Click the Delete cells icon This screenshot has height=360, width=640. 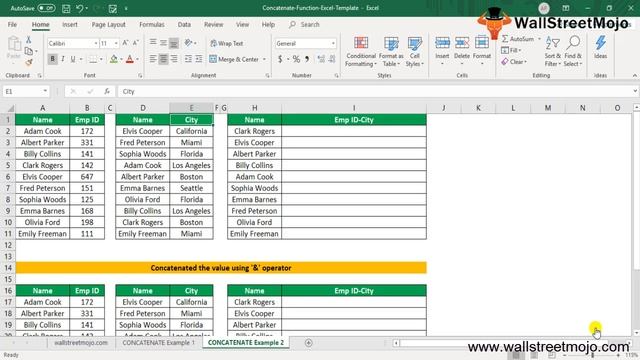pos(462,42)
